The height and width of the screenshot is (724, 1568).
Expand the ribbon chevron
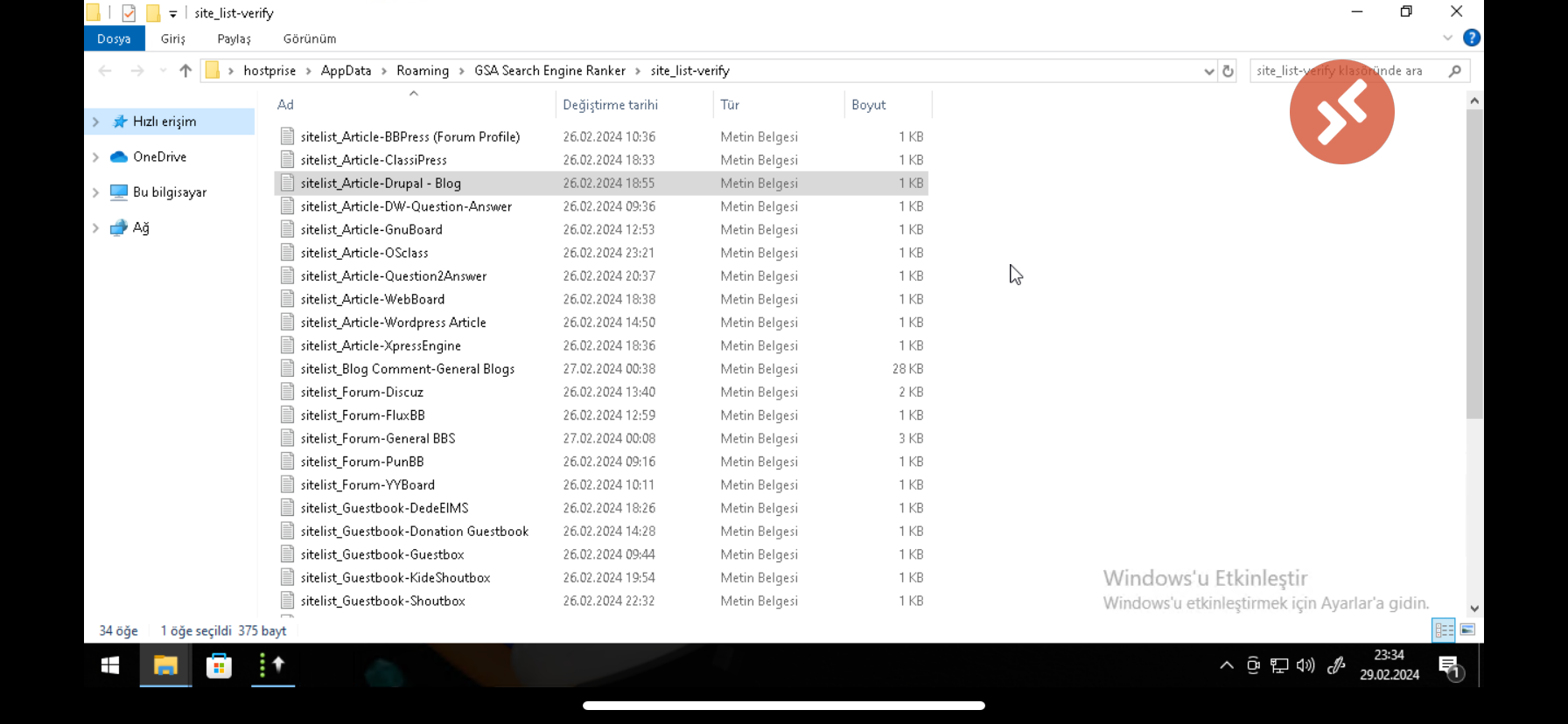(1447, 38)
